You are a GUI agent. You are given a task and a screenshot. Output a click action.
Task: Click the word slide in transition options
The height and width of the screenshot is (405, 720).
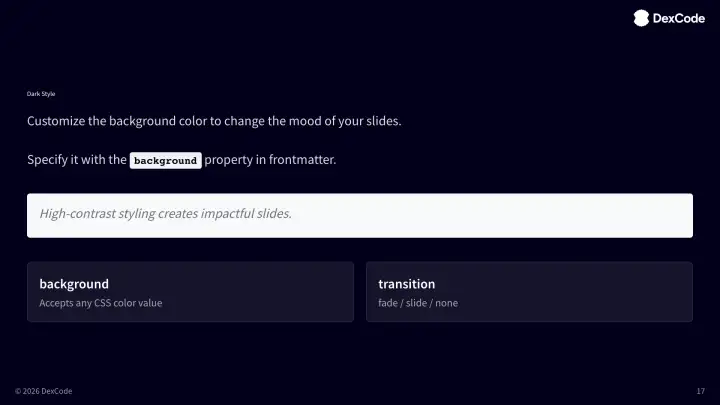pos(416,303)
